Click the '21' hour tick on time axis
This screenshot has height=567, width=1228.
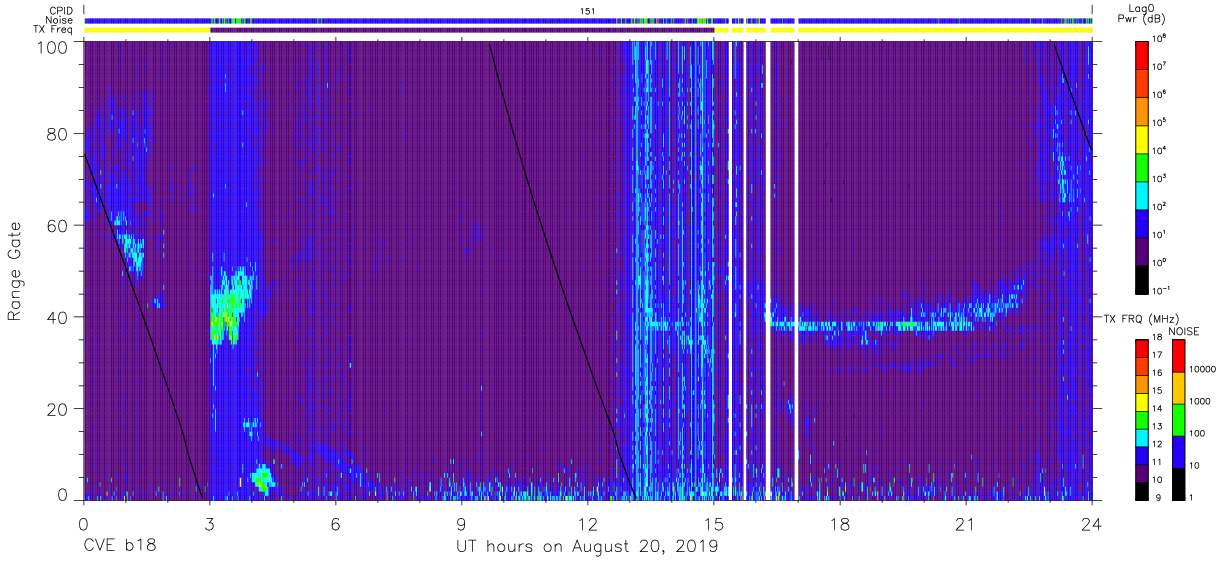click(x=965, y=524)
